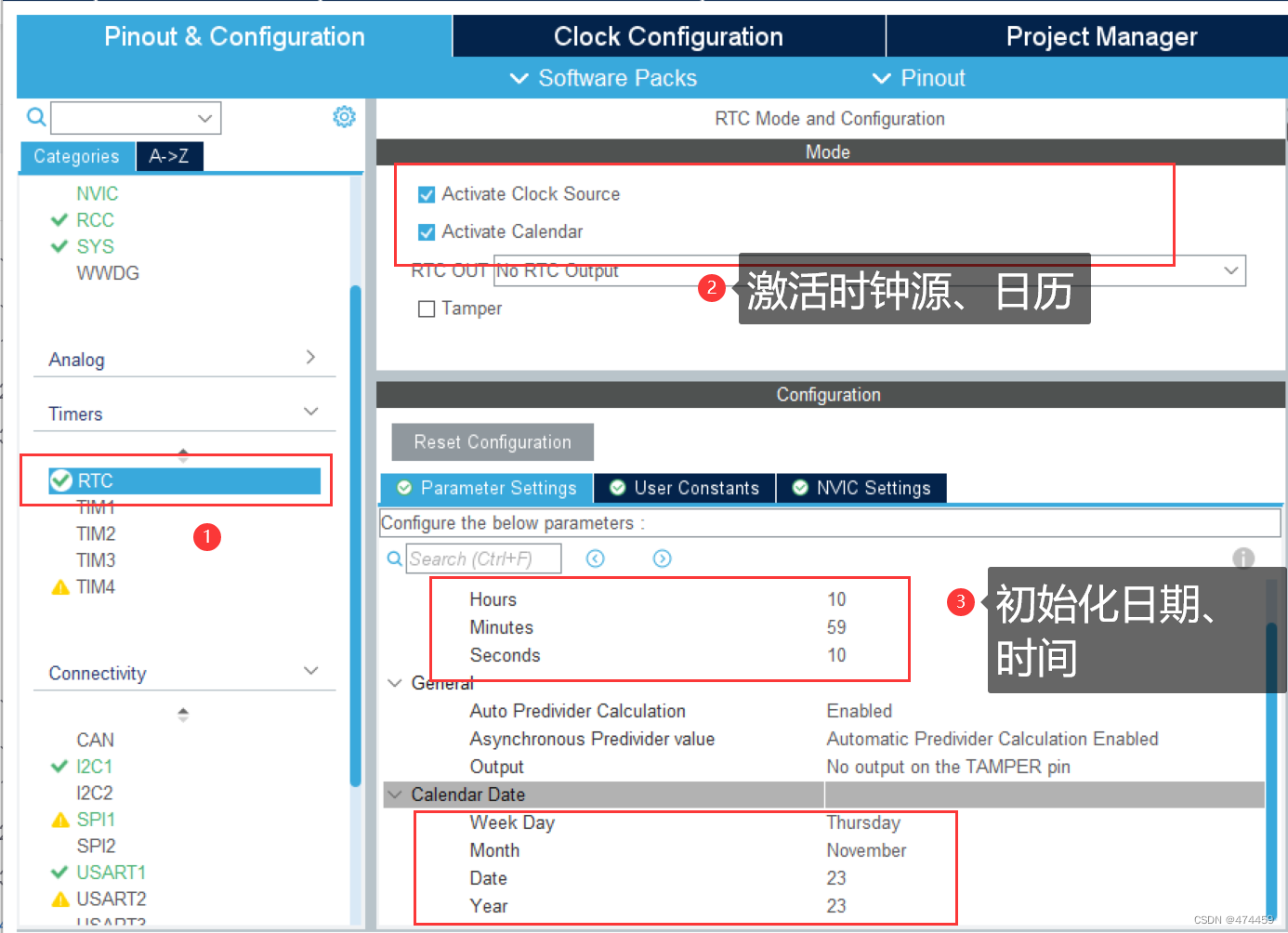Open the category search dropdown

pos(205,118)
